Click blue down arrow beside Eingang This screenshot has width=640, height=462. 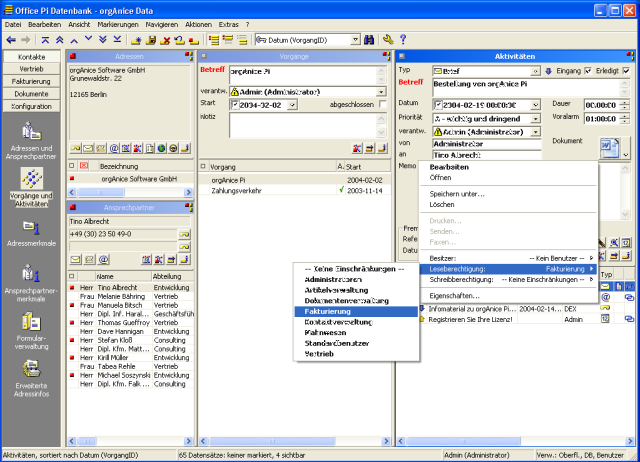click(x=548, y=71)
